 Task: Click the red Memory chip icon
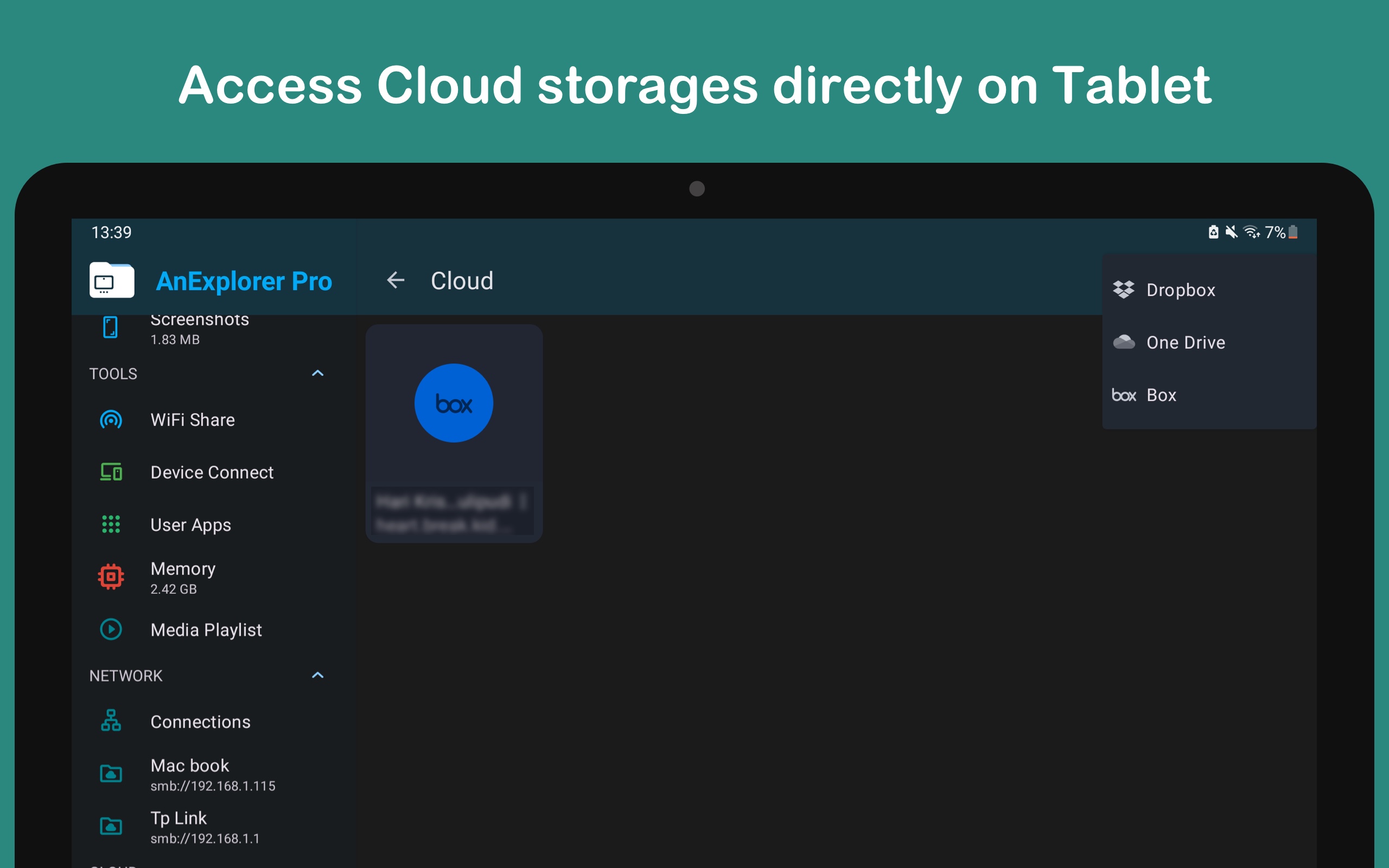[111, 577]
